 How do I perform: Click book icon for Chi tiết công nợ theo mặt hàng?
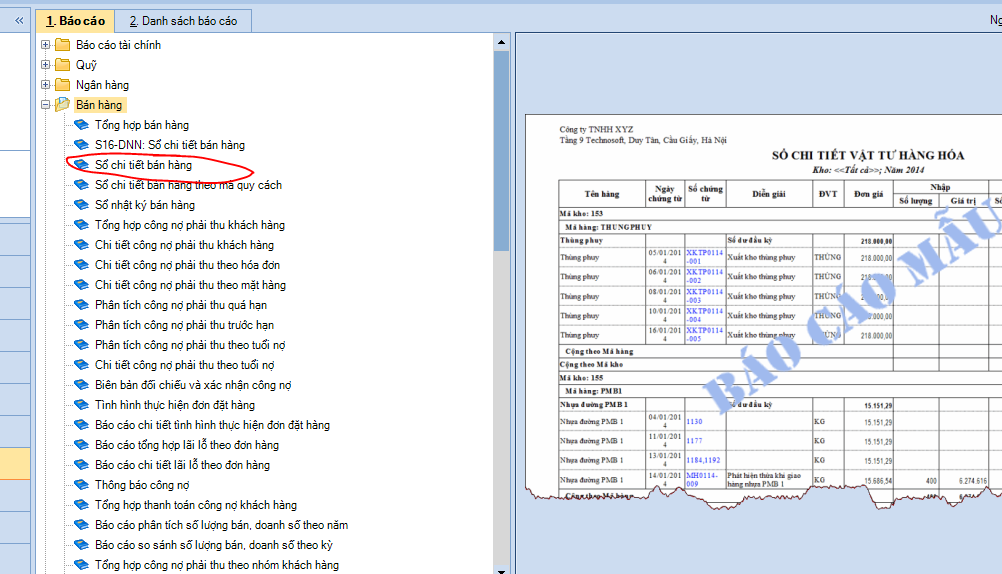pos(81,284)
